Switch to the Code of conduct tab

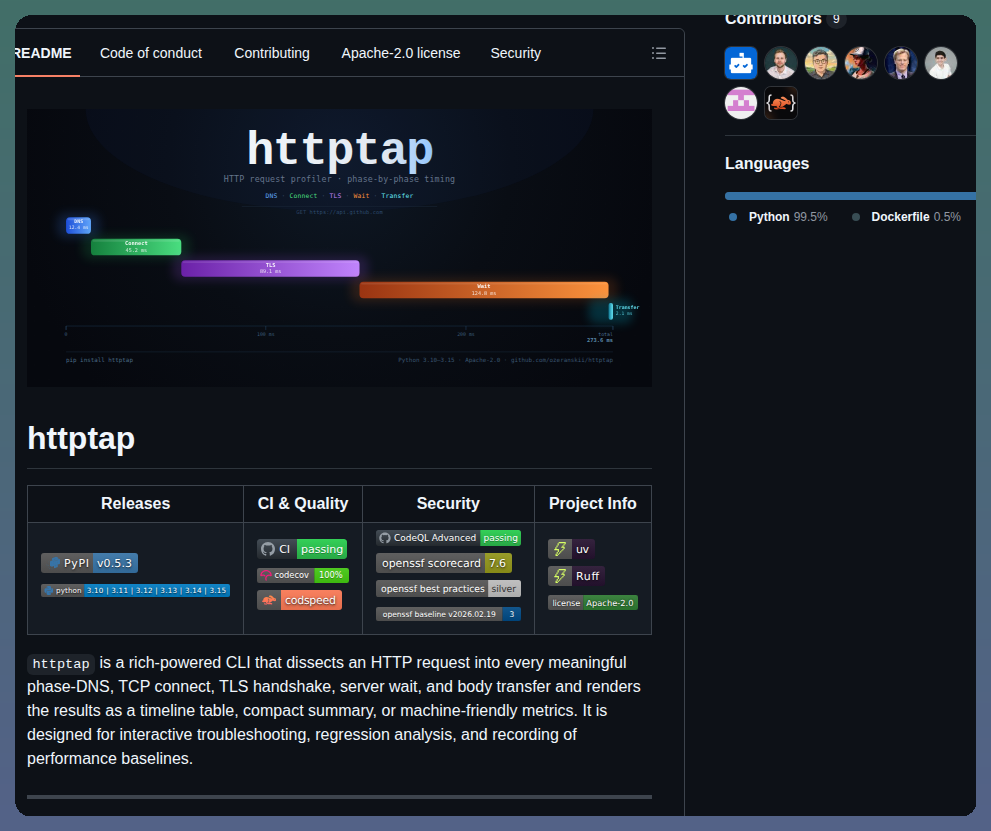(x=151, y=53)
